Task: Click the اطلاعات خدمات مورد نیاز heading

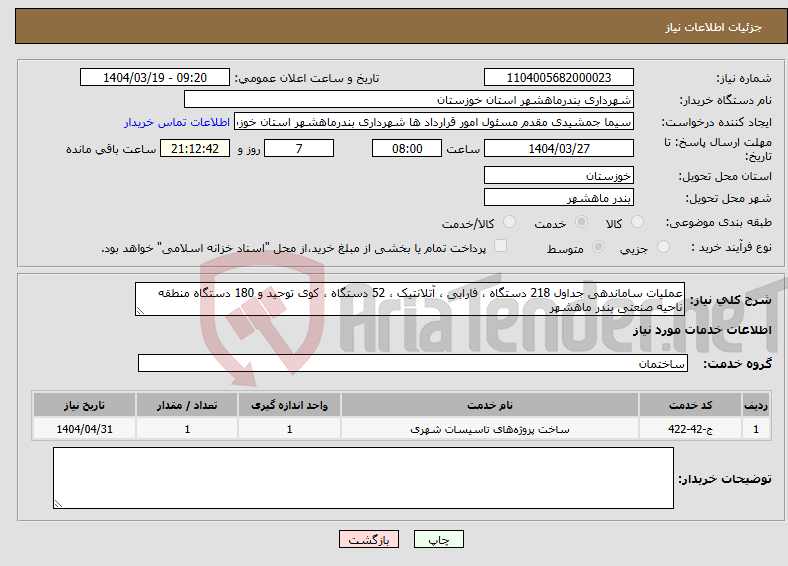Action: pyautogui.click(x=702, y=330)
